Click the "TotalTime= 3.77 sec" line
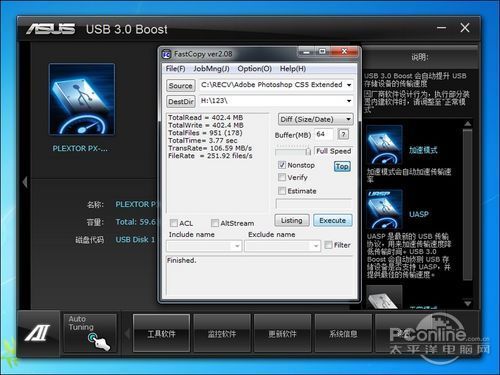This screenshot has width=500, height=375. pyautogui.click(x=203, y=140)
